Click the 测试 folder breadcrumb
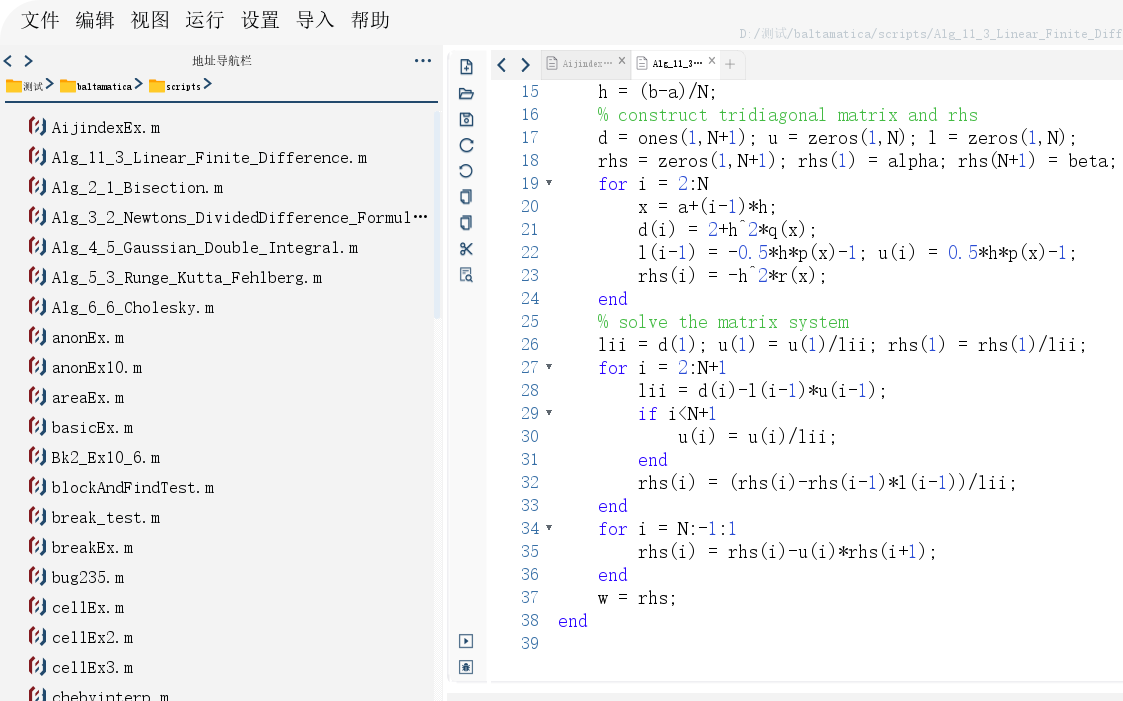The image size is (1123, 701). (24, 86)
